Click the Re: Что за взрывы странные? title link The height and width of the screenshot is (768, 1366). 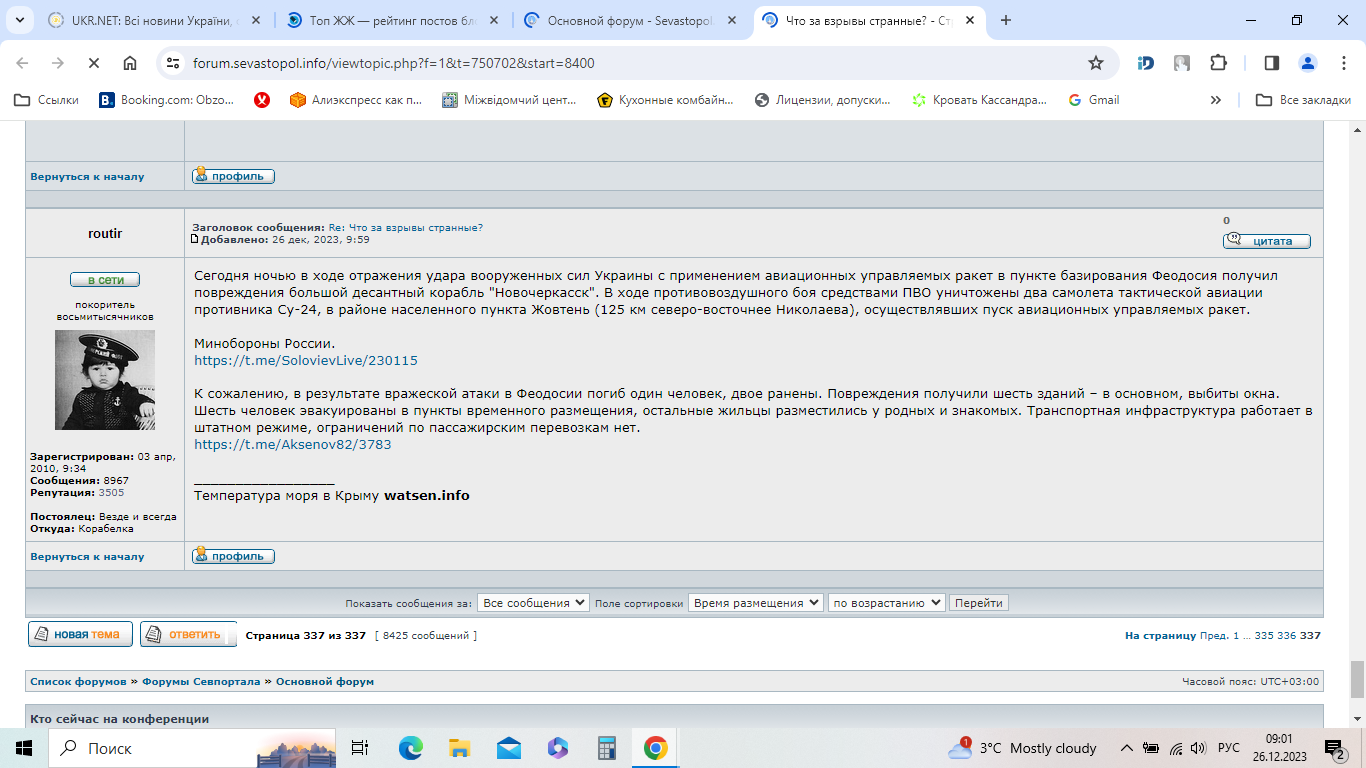tap(405, 228)
